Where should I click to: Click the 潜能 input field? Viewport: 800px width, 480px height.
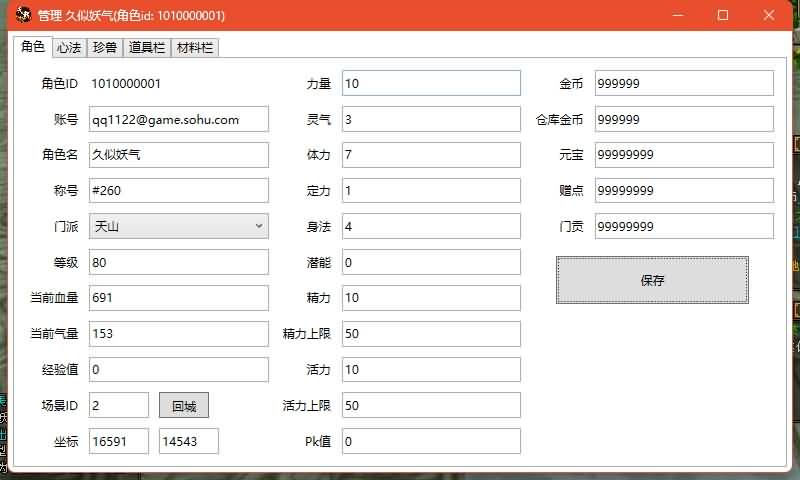431,262
